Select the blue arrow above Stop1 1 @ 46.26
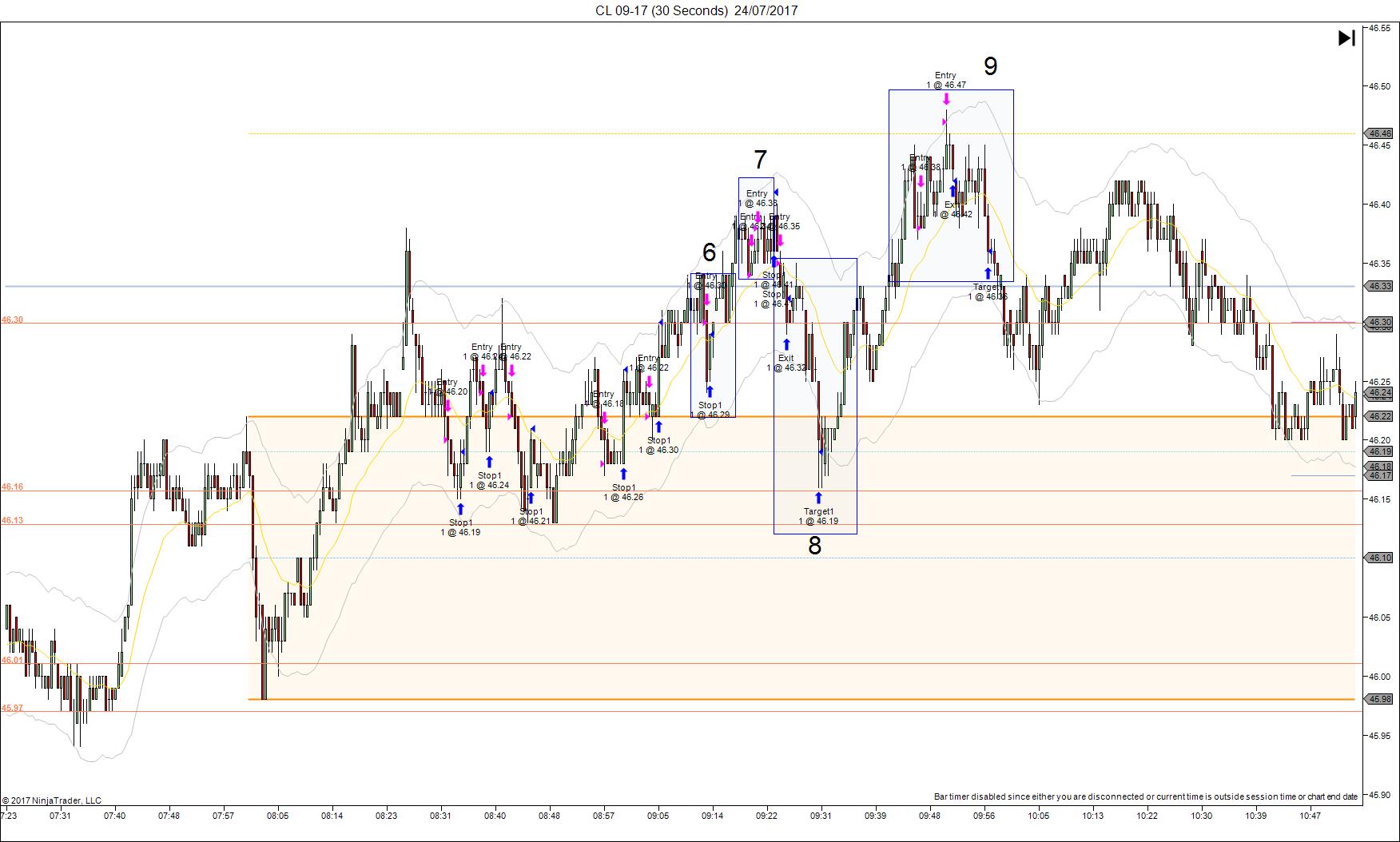The width and height of the screenshot is (1400, 842). pos(623,474)
